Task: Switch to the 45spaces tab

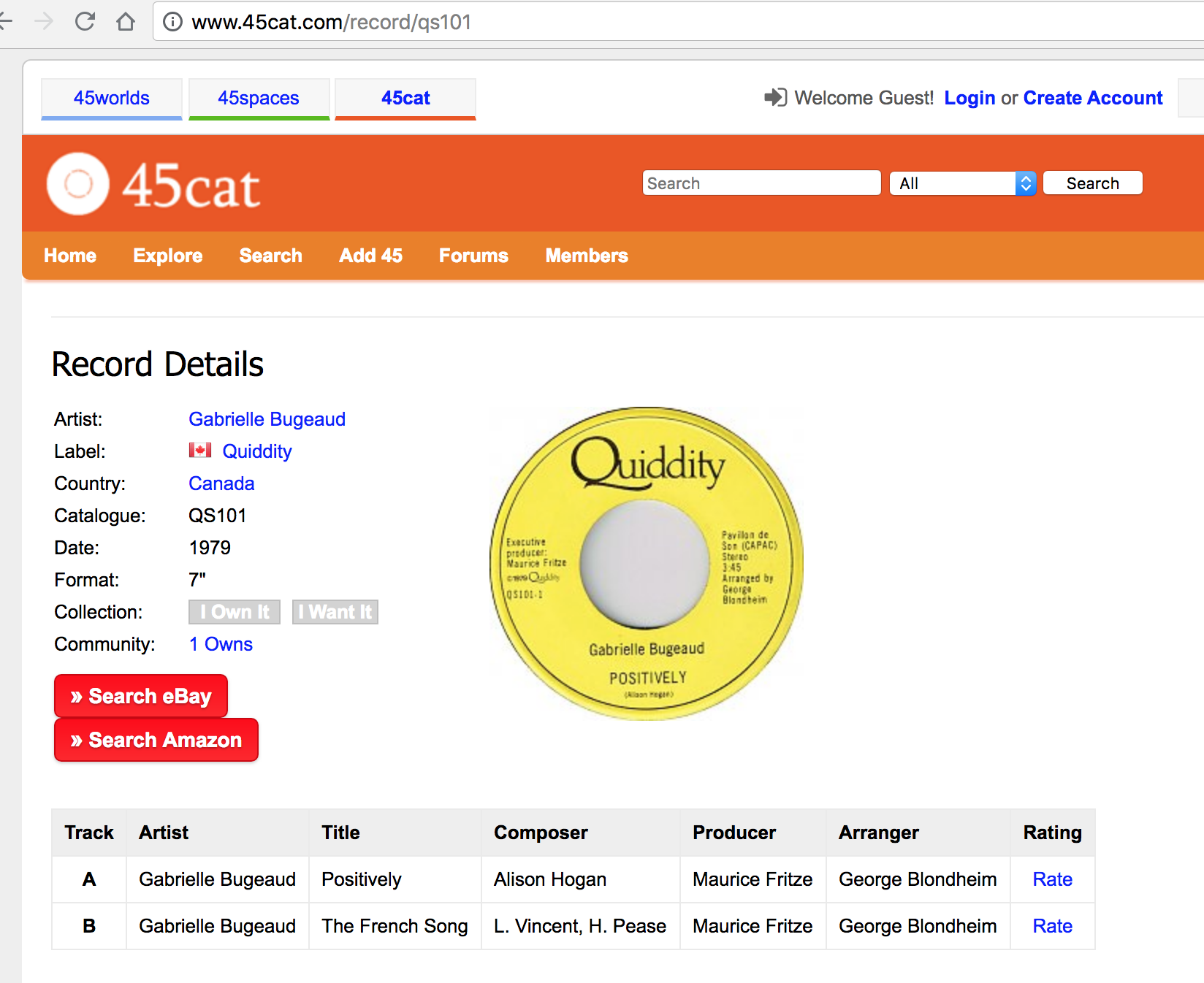Action: [x=259, y=98]
